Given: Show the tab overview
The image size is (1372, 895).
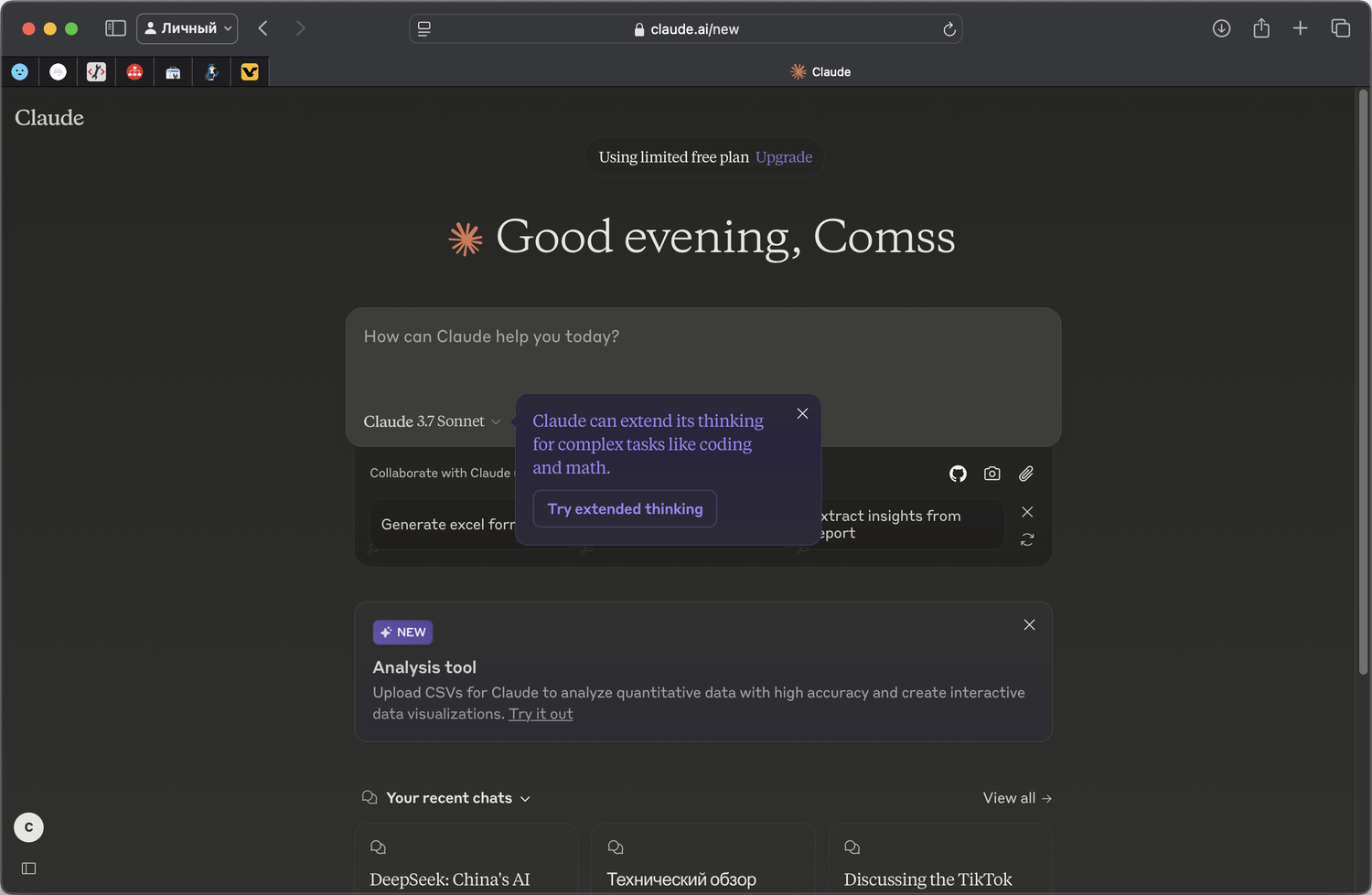Looking at the screenshot, I should point(1341,28).
